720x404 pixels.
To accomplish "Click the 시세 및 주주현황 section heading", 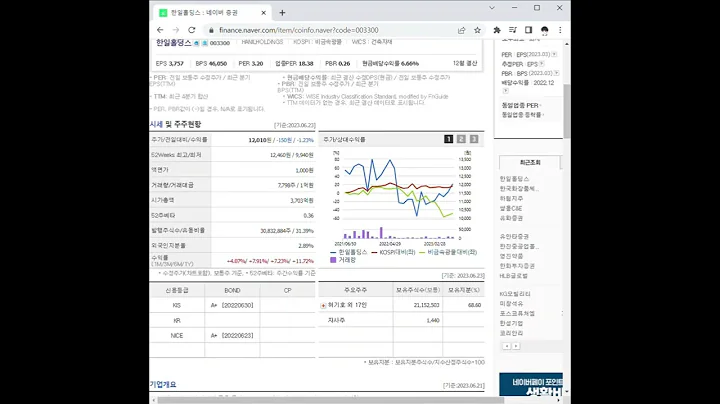I will (175, 124).
